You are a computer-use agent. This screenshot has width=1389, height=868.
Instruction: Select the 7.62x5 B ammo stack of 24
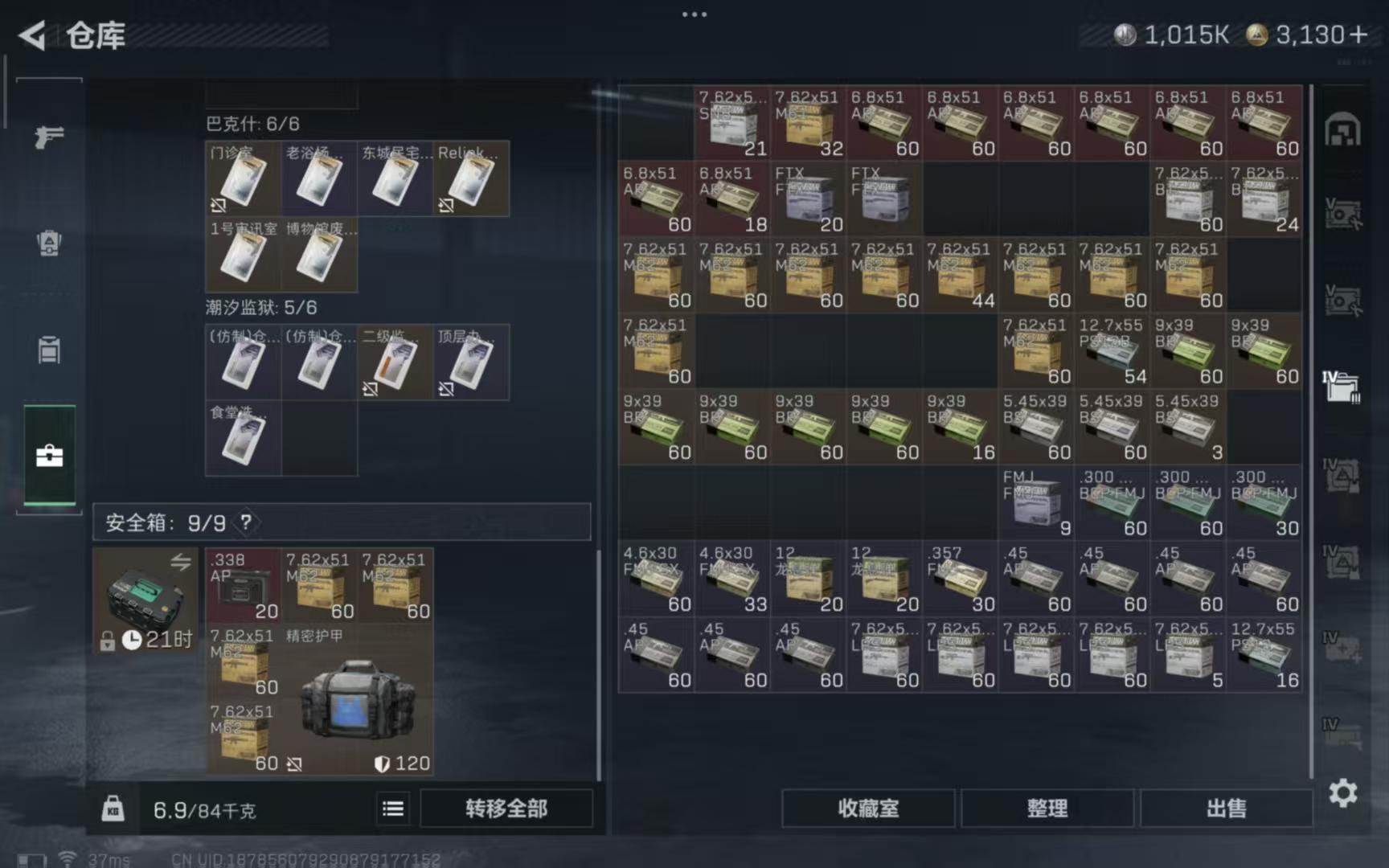tap(1264, 199)
